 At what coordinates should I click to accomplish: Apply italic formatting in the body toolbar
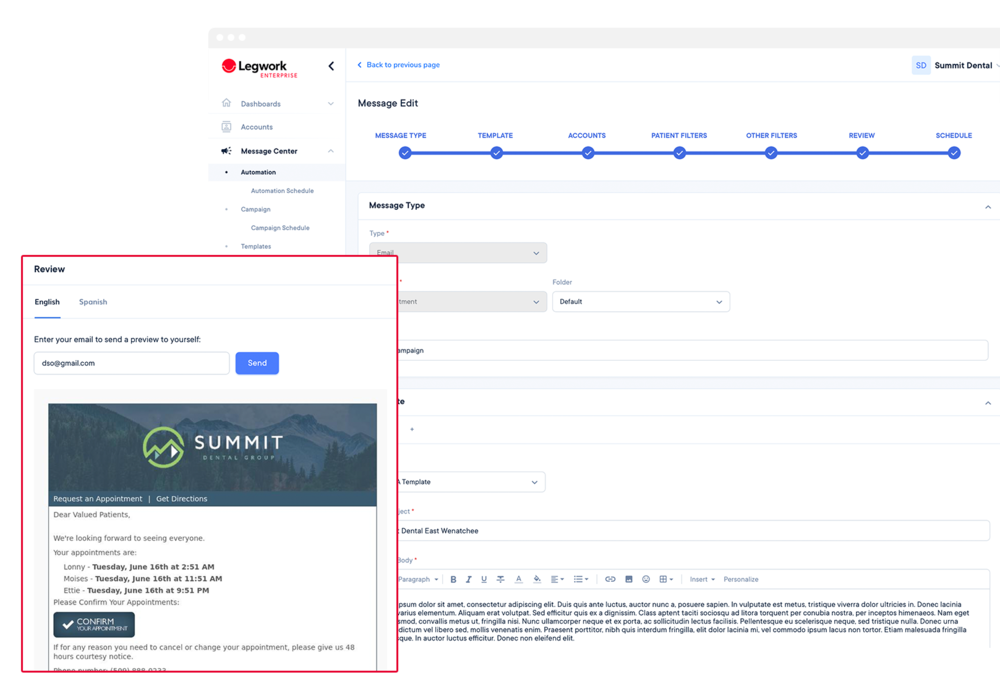[468, 579]
